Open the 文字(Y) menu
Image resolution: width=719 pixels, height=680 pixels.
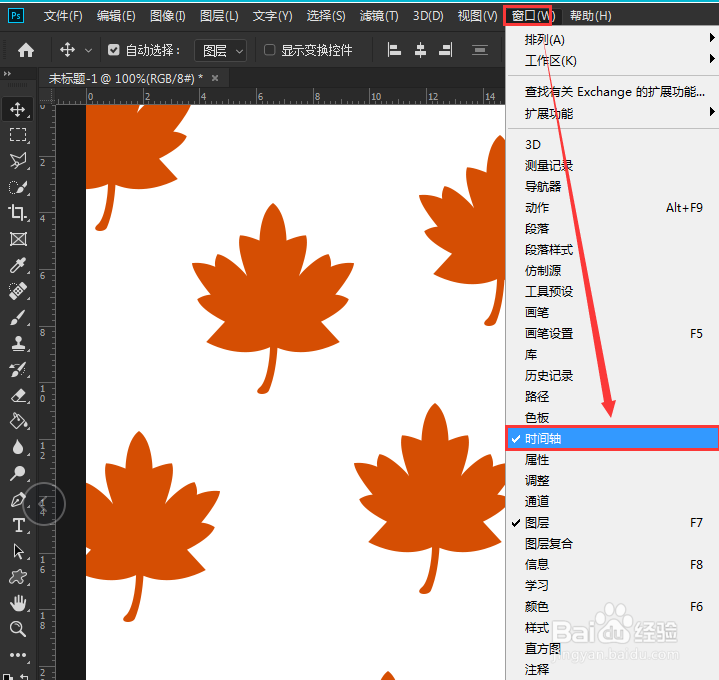[x=272, y=16]
